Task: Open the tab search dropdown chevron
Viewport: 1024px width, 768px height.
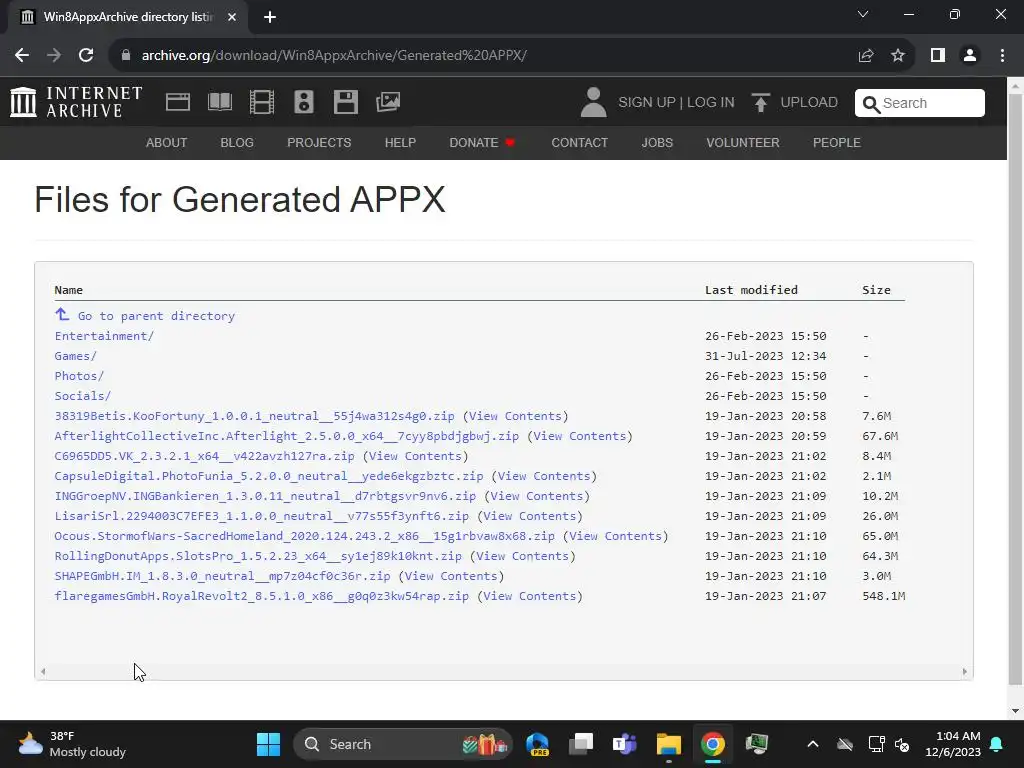Action: [x=863, y=14]
